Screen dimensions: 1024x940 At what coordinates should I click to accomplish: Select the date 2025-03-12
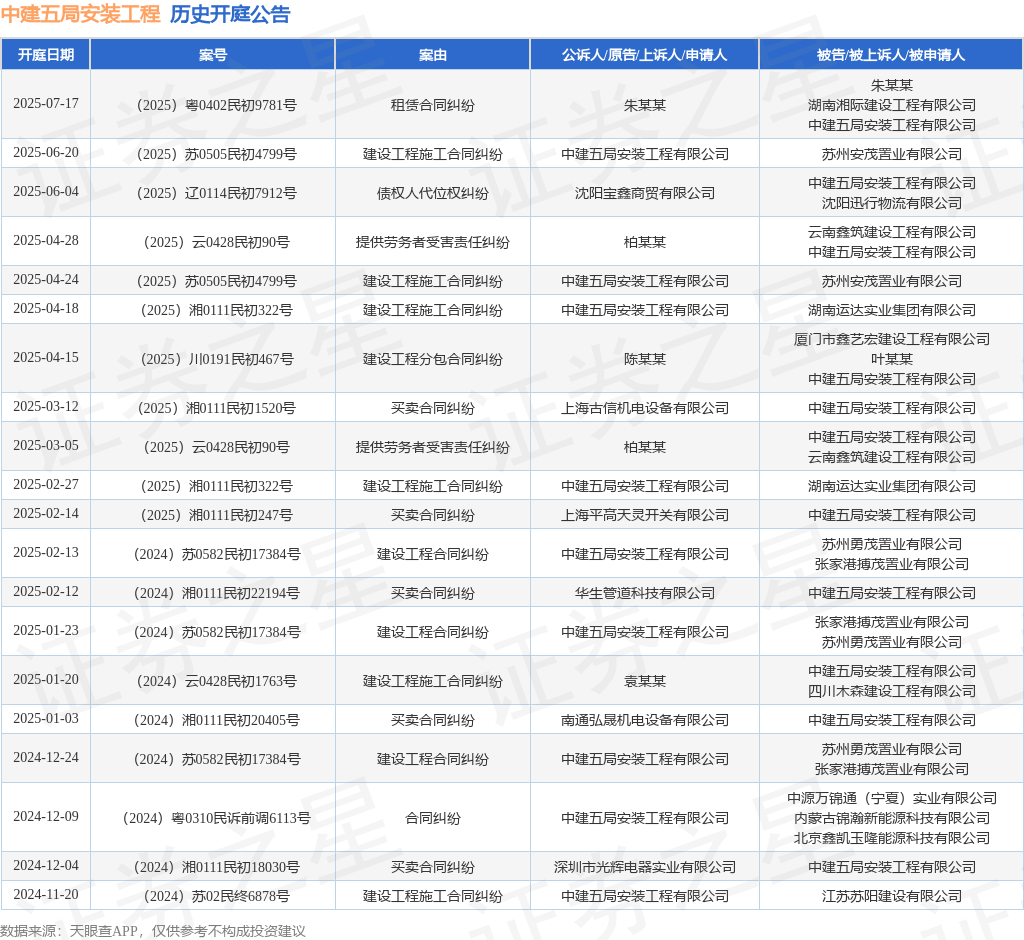pos(46,407)
